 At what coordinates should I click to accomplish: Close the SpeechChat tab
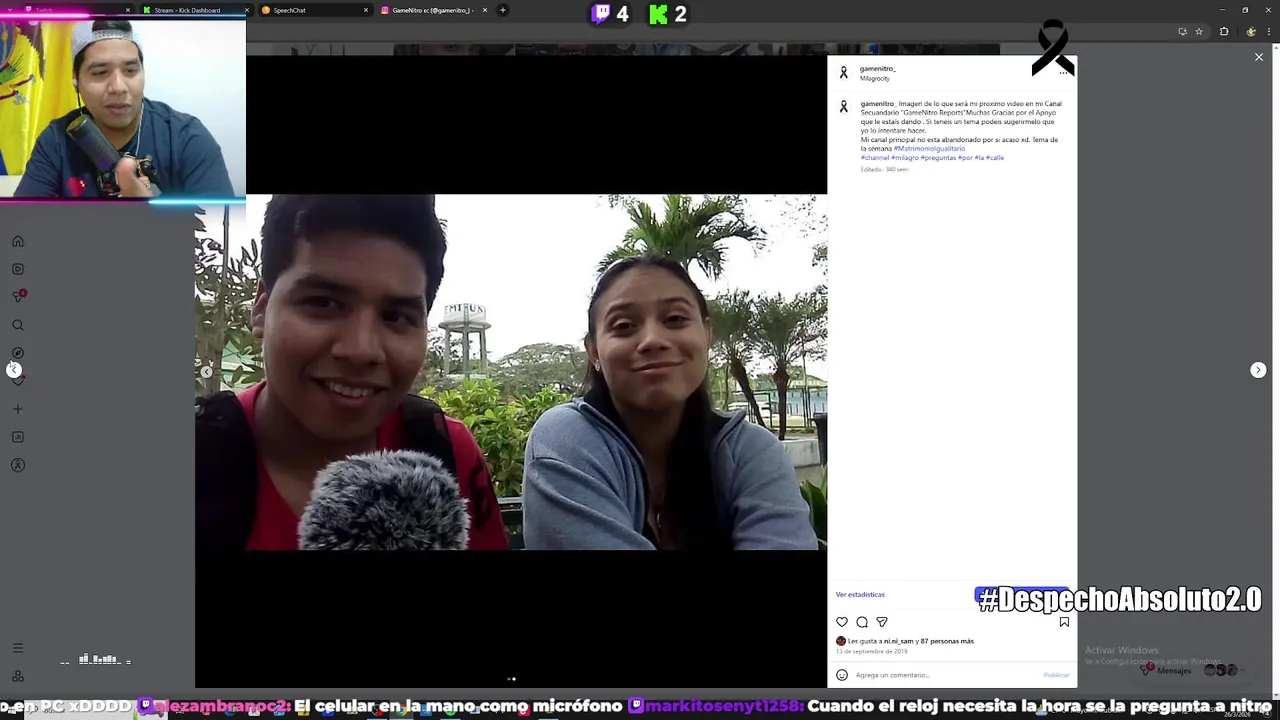click(x=366, y=10)
